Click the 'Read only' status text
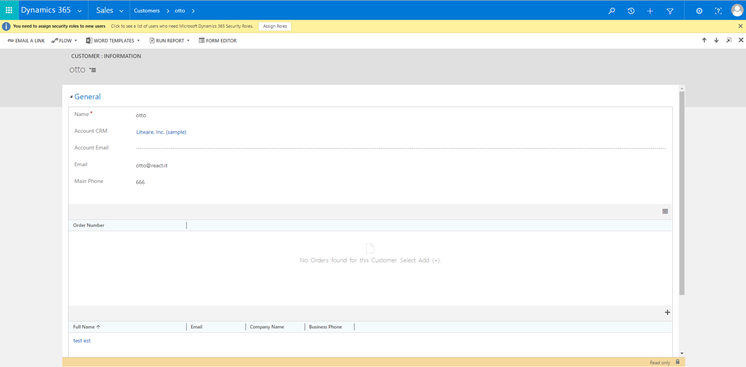 click(x=660, y=363)
